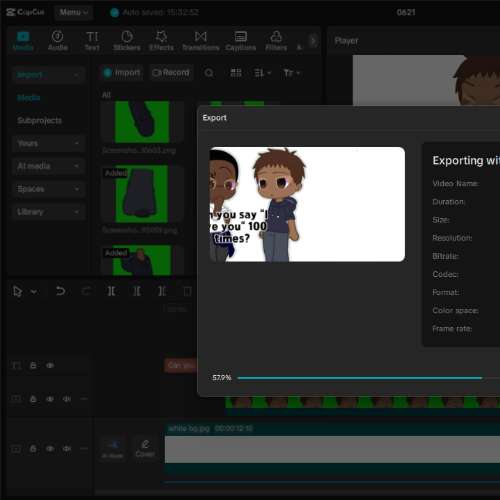
Task: Click the search media icon
Action: [x=209, y=73]
